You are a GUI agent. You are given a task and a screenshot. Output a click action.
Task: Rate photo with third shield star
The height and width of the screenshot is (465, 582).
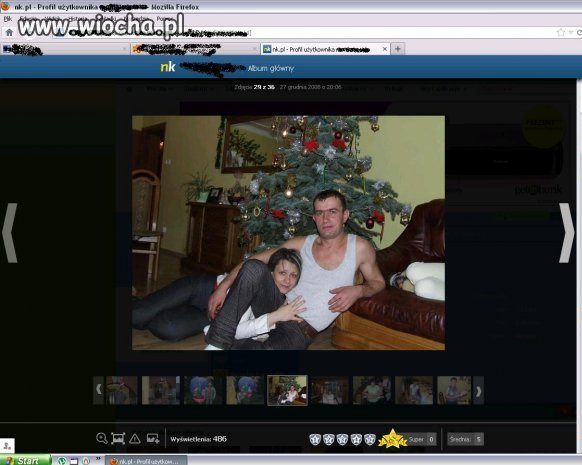(342, 439)
